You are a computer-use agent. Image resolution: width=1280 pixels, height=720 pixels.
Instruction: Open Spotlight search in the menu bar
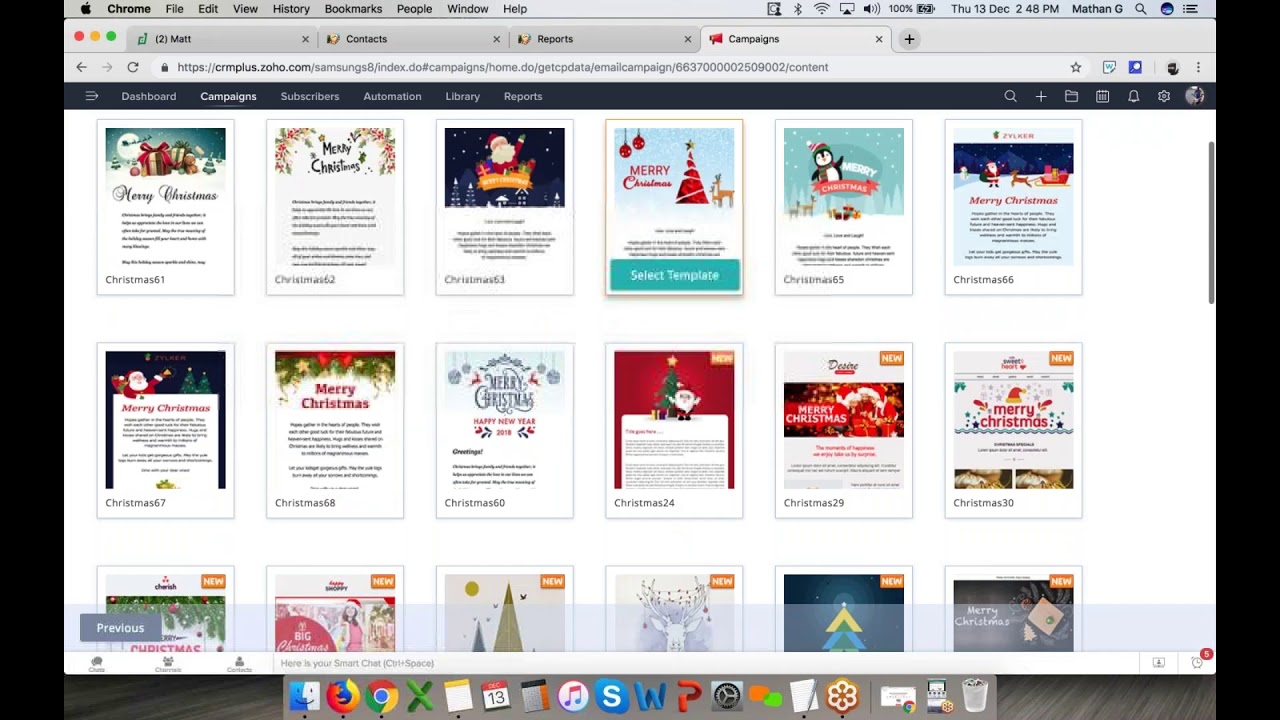point(1141,9)
